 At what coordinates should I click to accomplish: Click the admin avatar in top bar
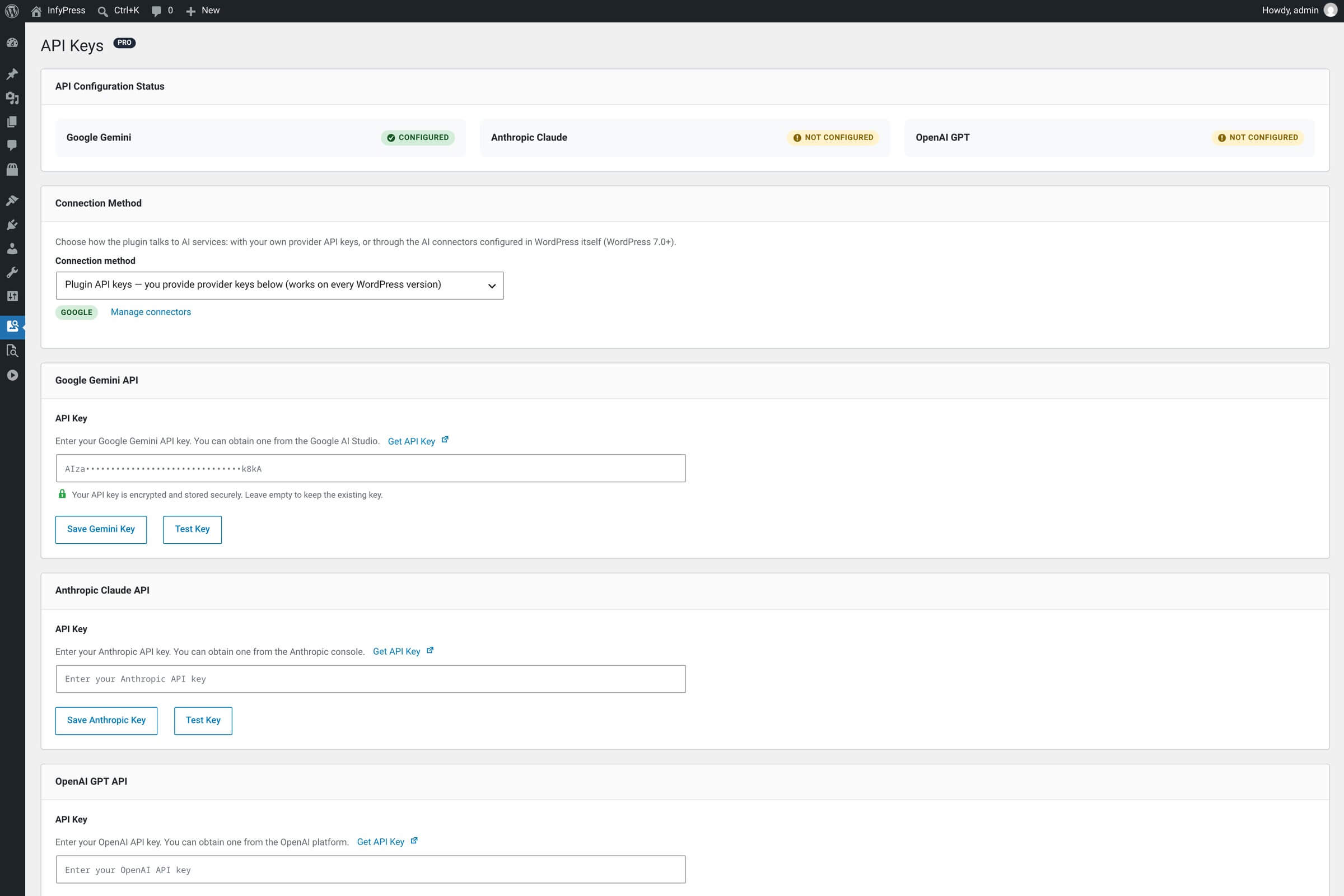(x=1331, y=11)
